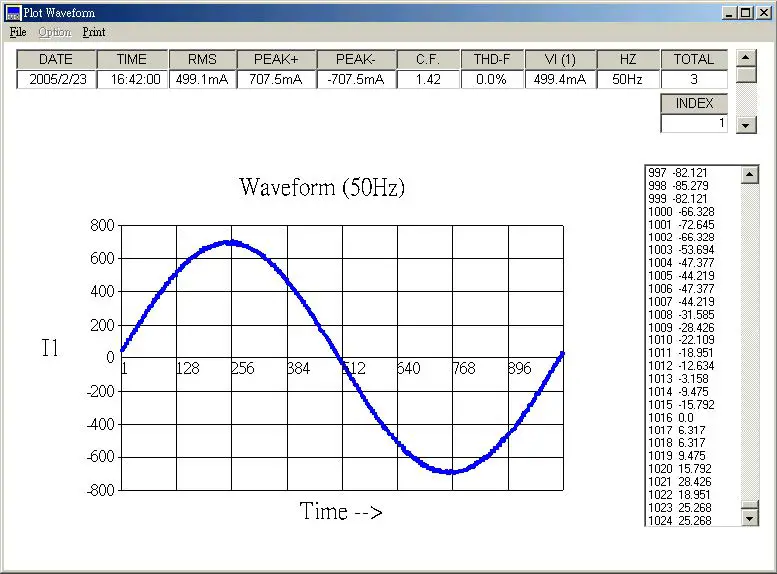This screenshot has width=777, height=574.
Task: Select data row 1010 -22.109
Action: 694,340
